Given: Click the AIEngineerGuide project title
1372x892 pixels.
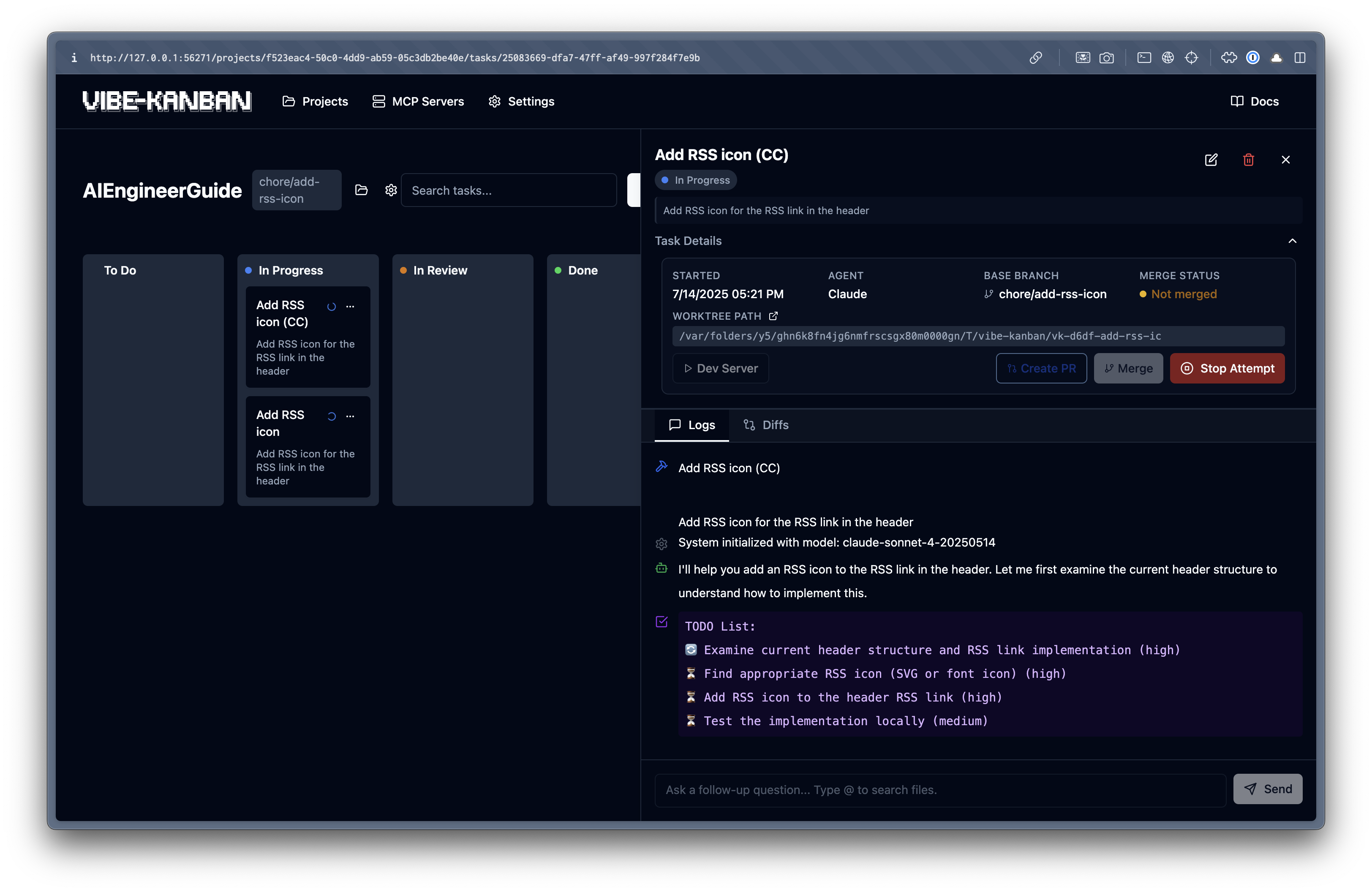Looking at the screenshot, I should click(162, 190).
